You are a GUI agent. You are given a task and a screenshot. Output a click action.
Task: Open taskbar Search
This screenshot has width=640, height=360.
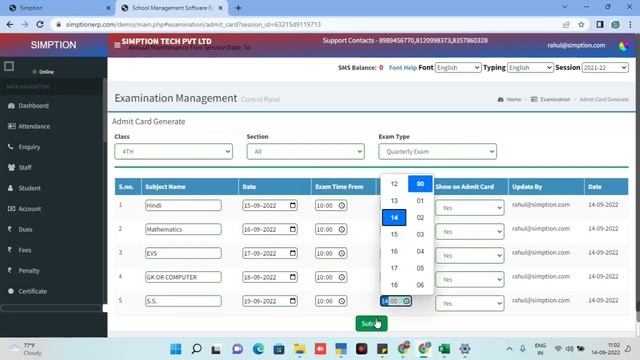[x=196, y=349]
